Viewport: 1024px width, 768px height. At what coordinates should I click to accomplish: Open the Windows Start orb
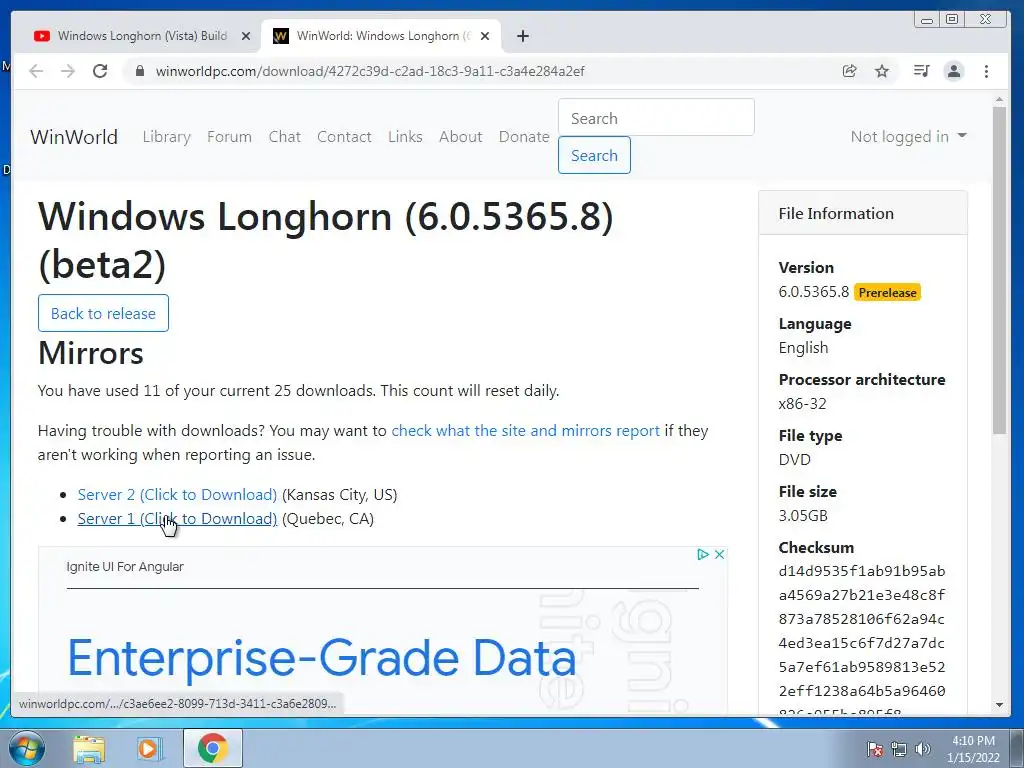(x=27, y=748)
